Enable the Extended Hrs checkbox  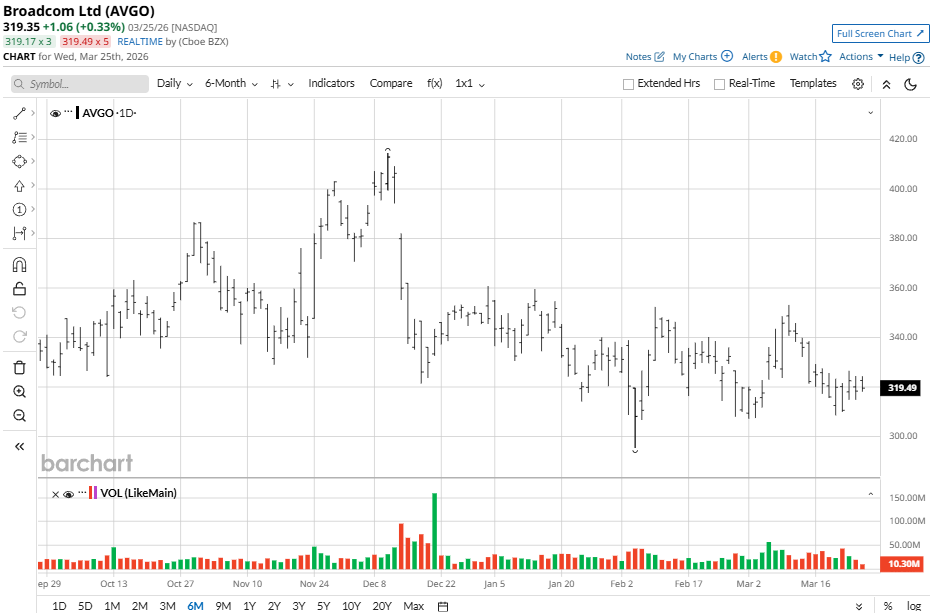pos(628,84)
